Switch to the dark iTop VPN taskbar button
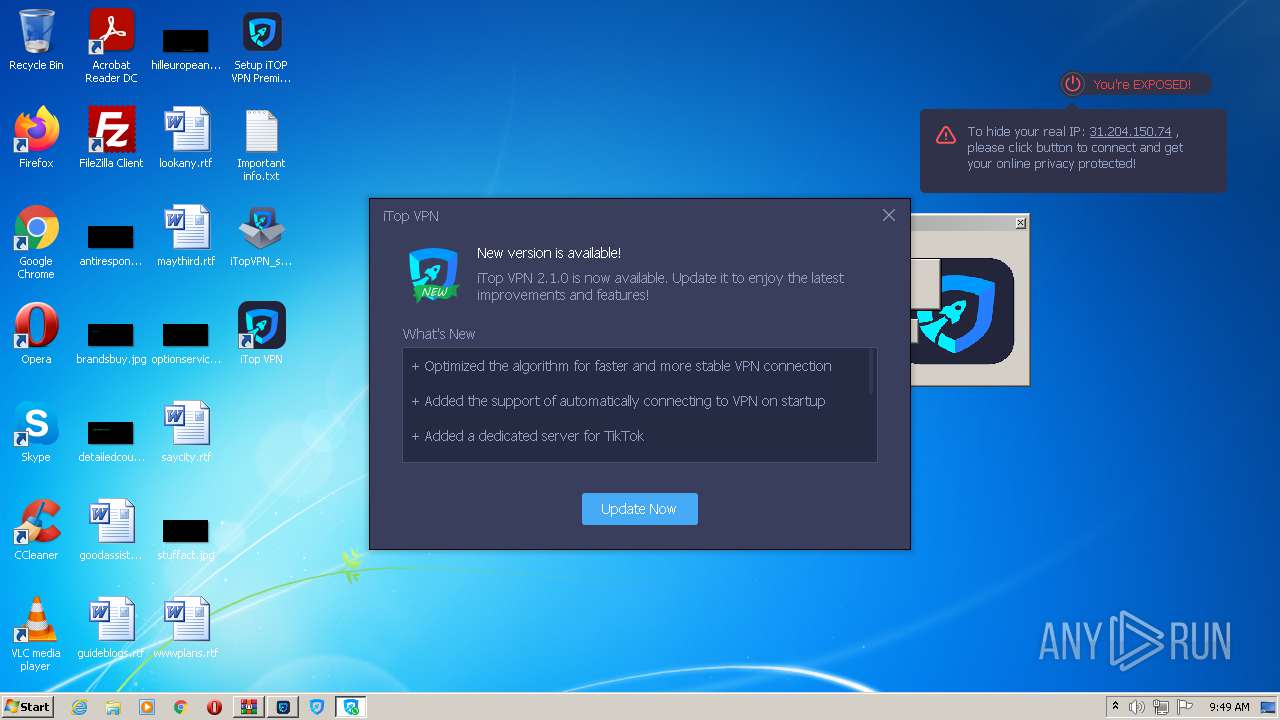This screenshot has width=1280, height=720. coord(283,707)
